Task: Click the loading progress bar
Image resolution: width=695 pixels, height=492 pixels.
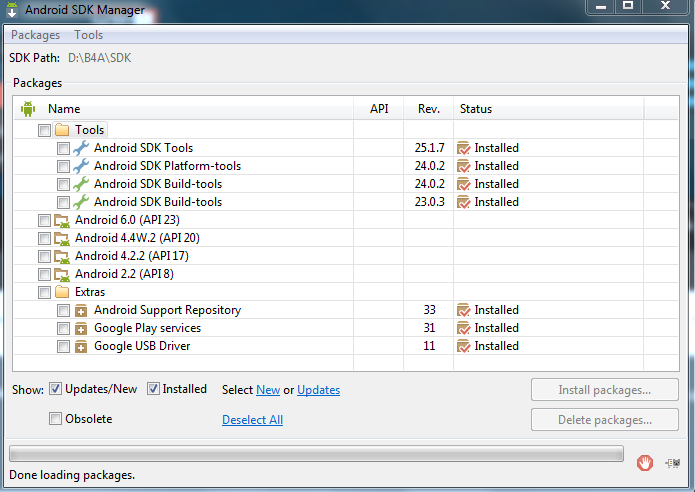Action: point(316,454)
